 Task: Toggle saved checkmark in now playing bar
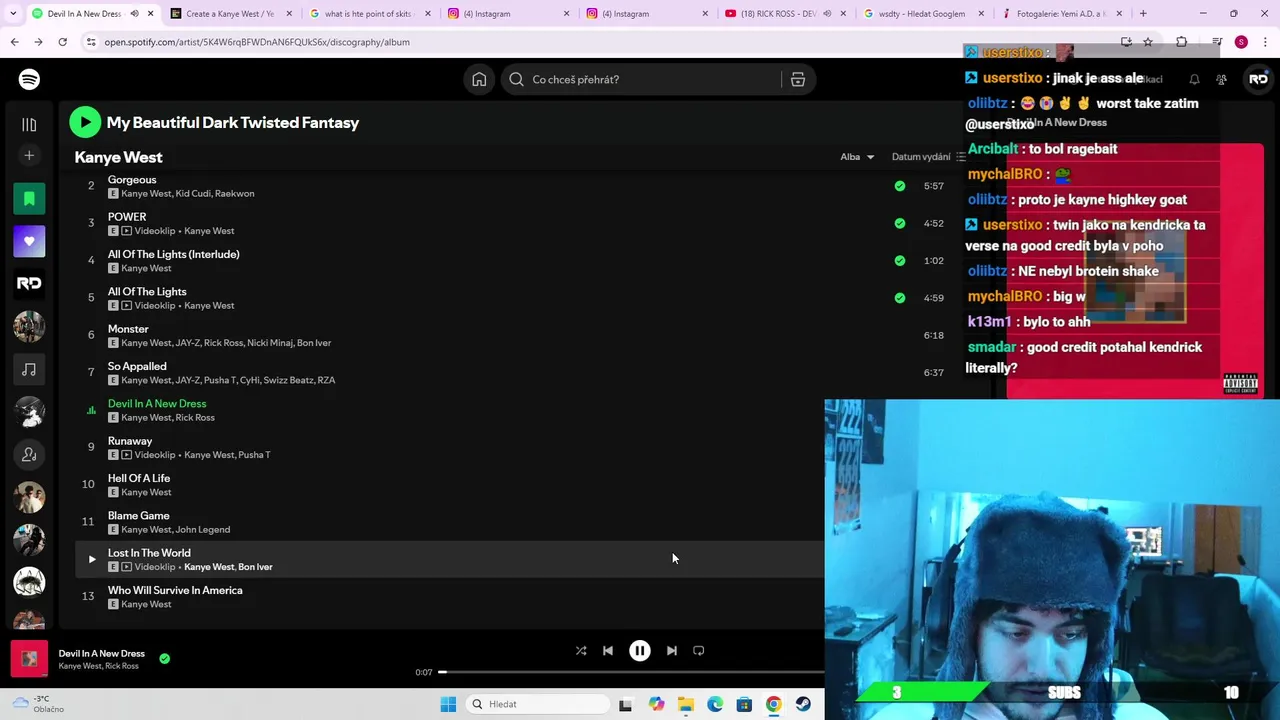[165, 658]
